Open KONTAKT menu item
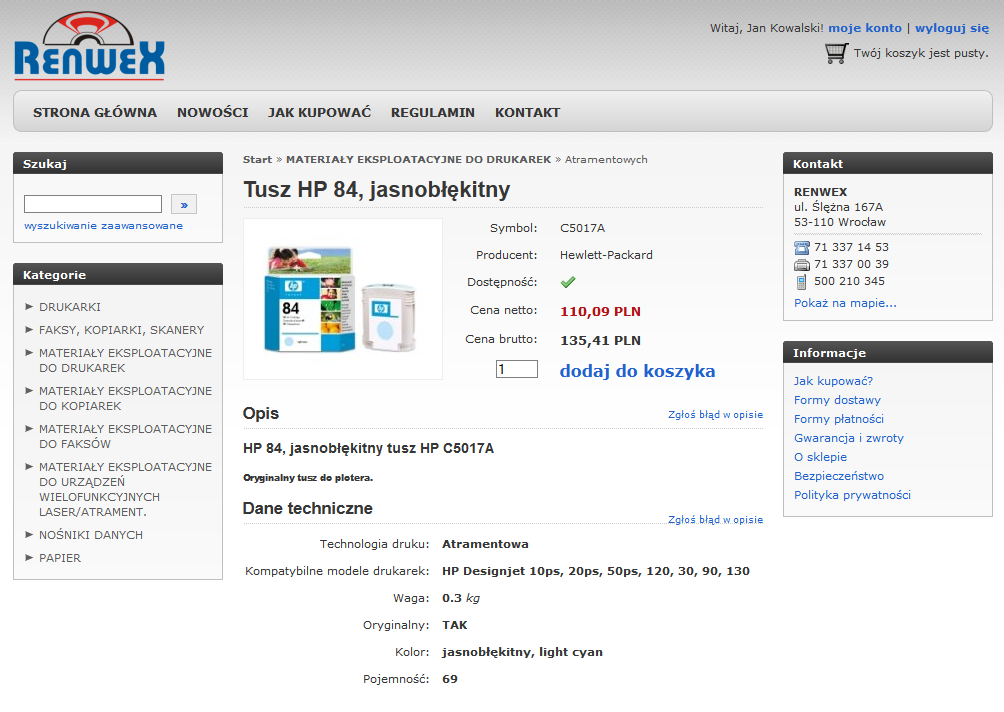Viewport: 1004px width, 712px height. click(528, 113)
